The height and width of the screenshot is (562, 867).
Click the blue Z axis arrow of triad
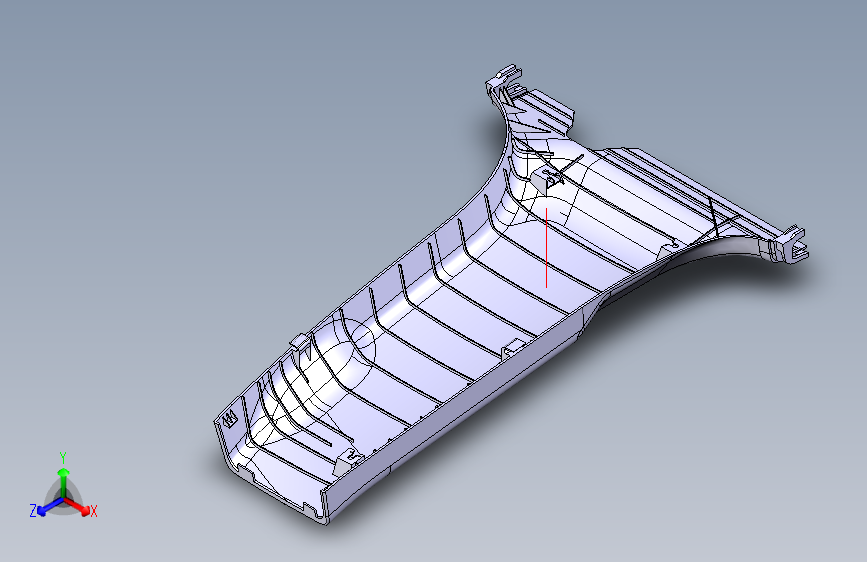(x=50, y=507)
